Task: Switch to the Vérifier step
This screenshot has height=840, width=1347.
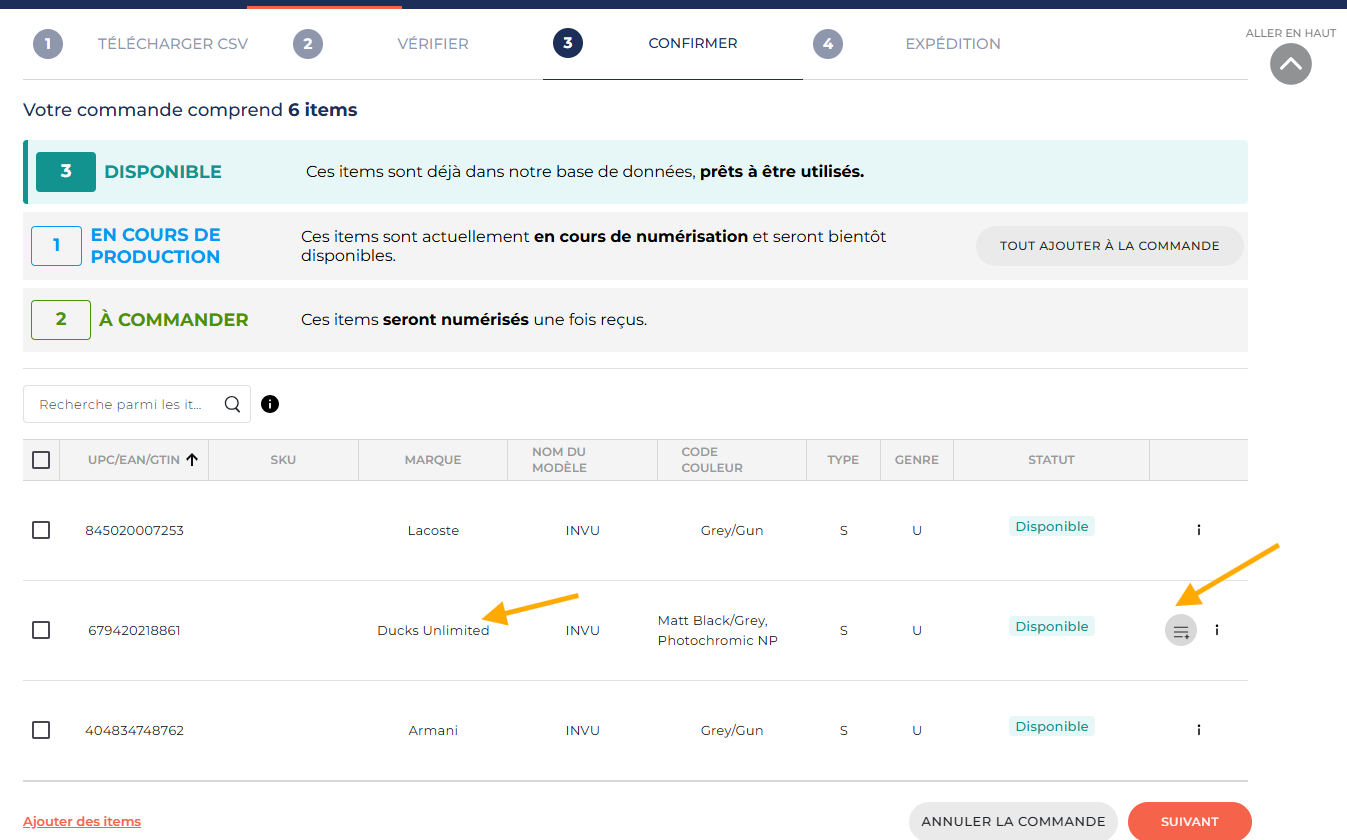Action: (432, 44)
